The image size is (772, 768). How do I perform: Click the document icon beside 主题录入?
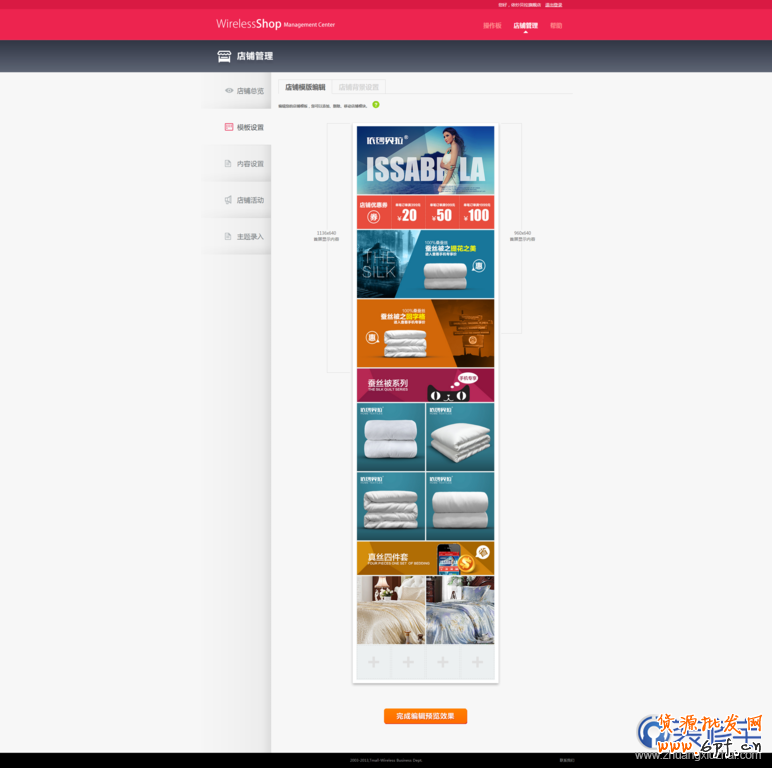228,237
